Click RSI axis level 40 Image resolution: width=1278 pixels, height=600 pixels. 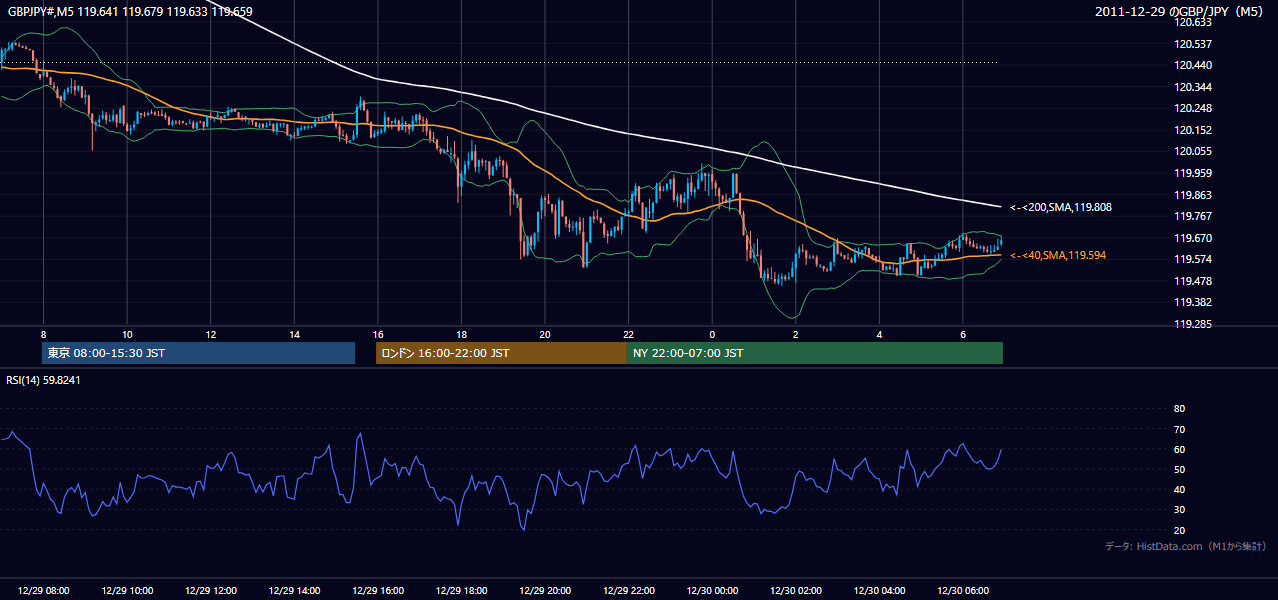pos(1179,489)
